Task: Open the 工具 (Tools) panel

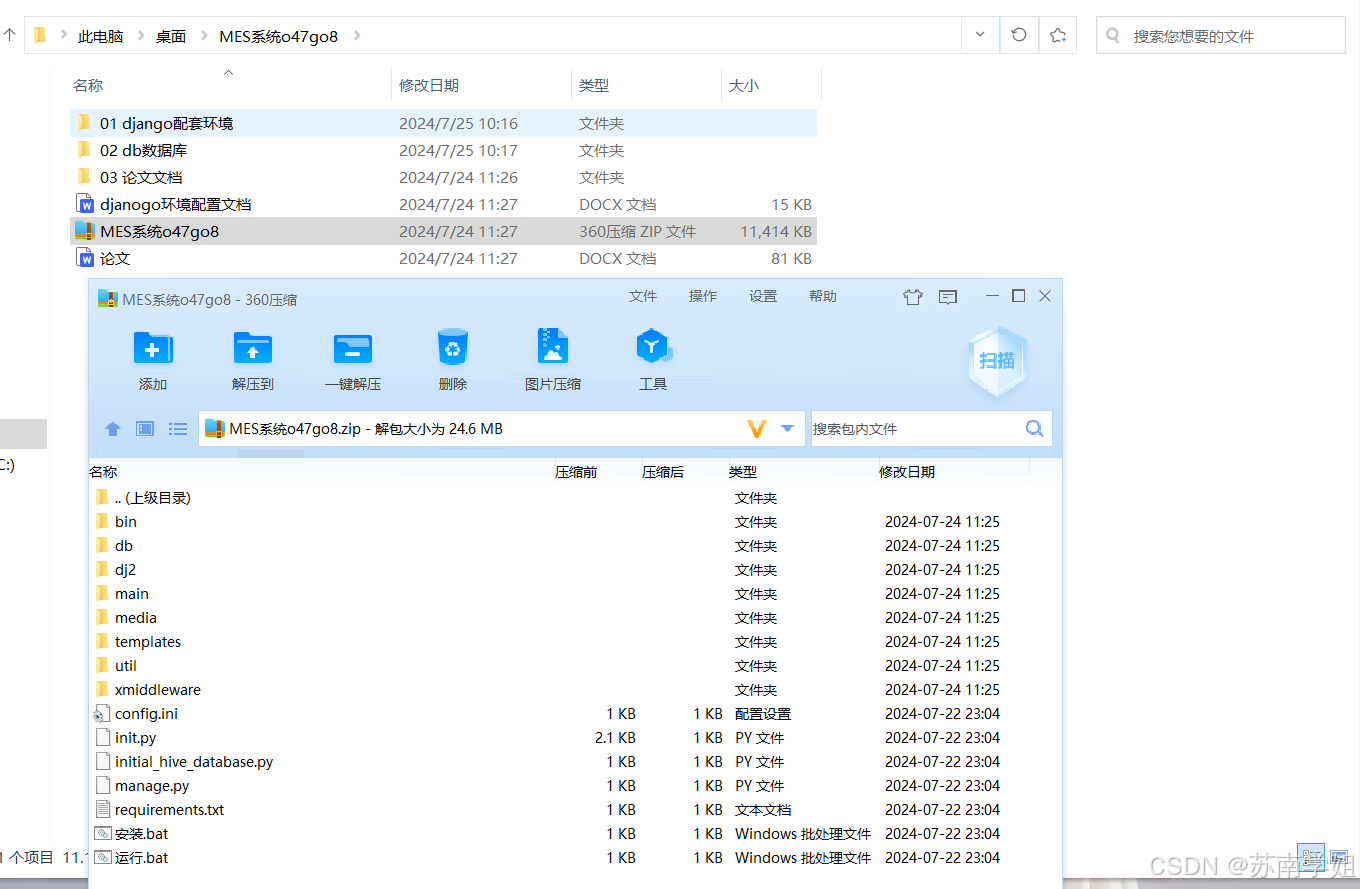Action: pyautogui.click(x=653, y=358)
